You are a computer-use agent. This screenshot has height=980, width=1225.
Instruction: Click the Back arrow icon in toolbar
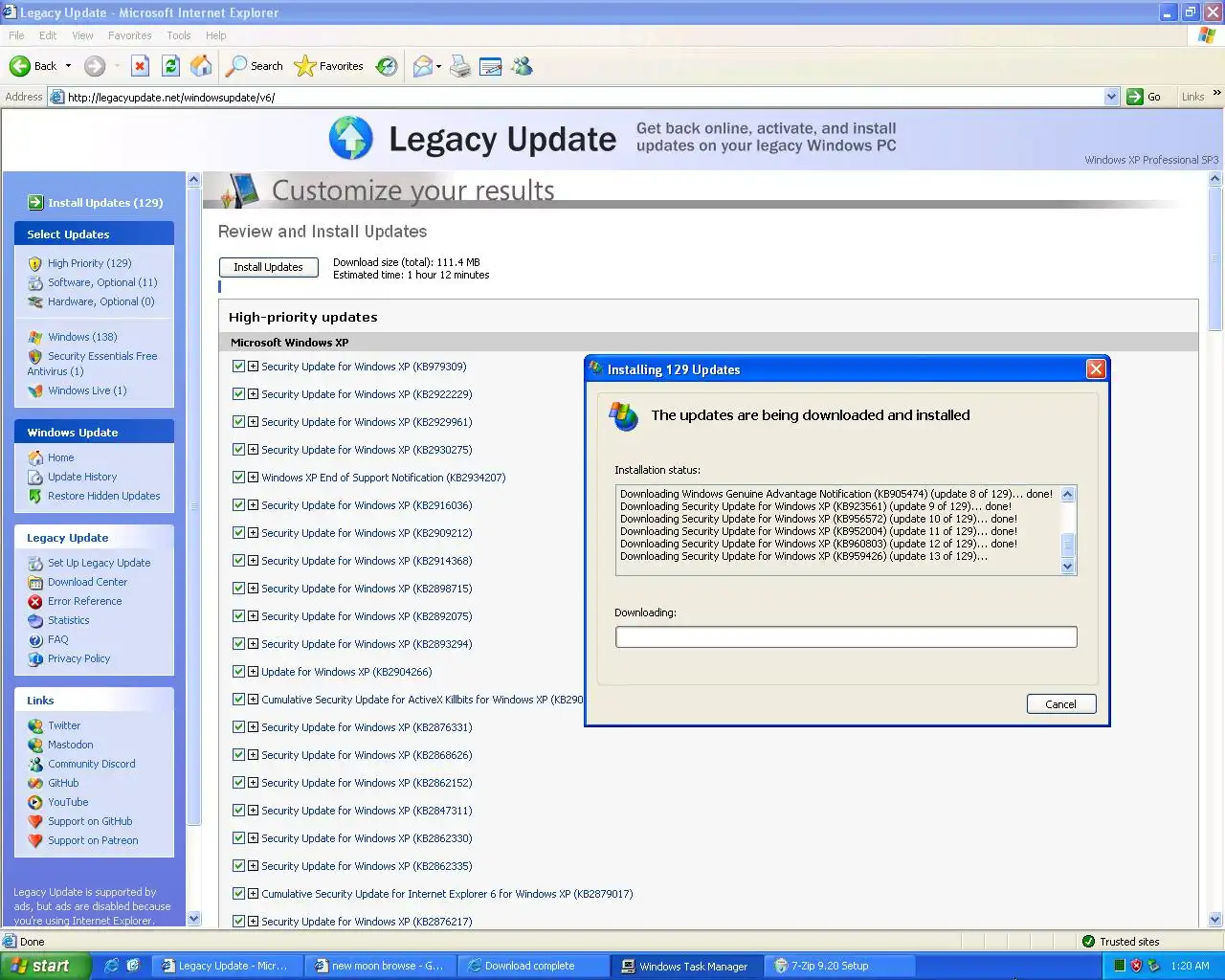coord(19,66)
